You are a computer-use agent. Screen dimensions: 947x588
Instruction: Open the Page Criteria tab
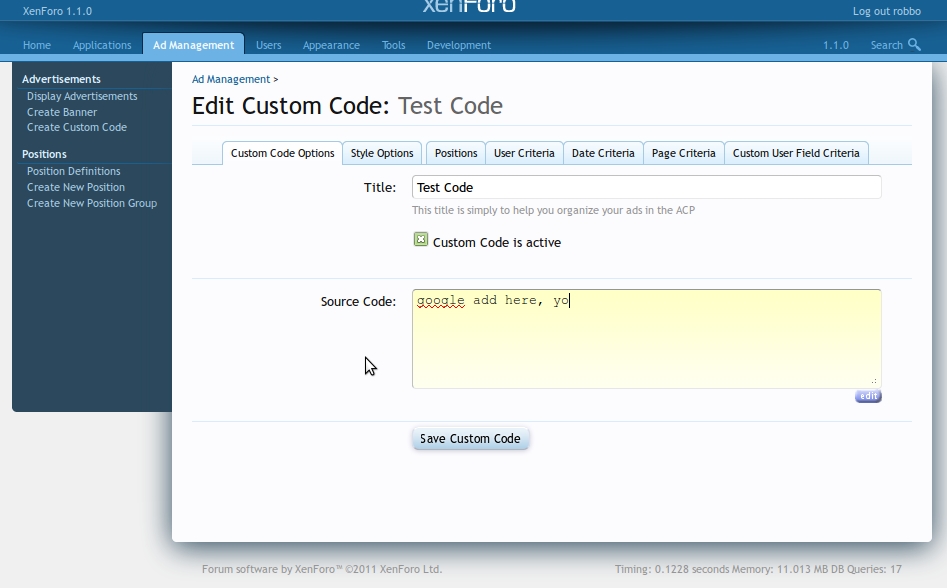tap(684, 153)
